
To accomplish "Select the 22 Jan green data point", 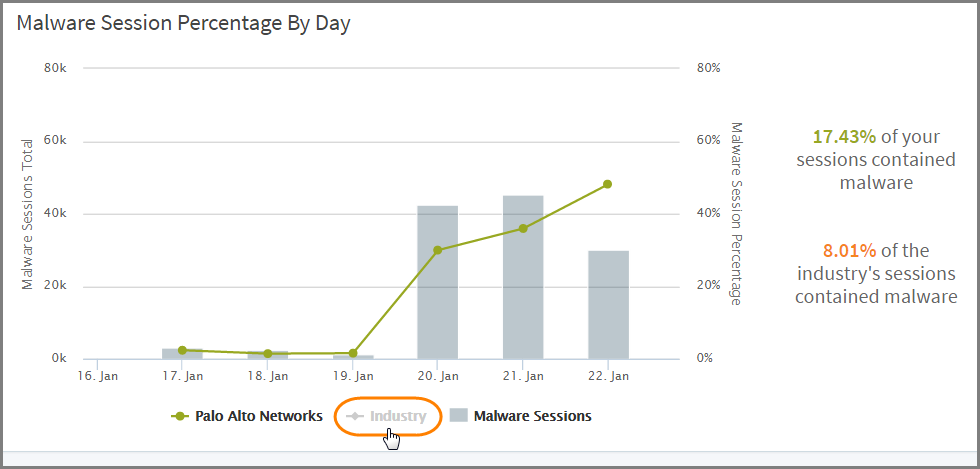I will click(607, 184).
